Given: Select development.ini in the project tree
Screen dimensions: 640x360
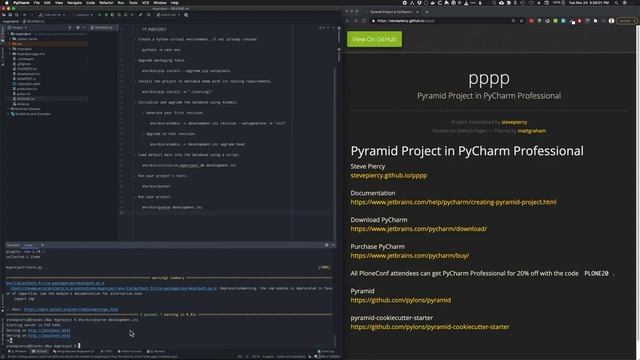Looking at the screenshot, I should 28,74.
